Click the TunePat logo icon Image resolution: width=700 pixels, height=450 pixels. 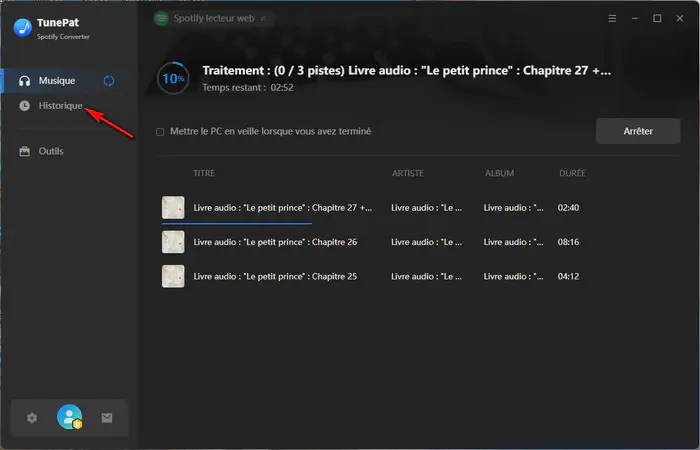(x=23, y=27)
